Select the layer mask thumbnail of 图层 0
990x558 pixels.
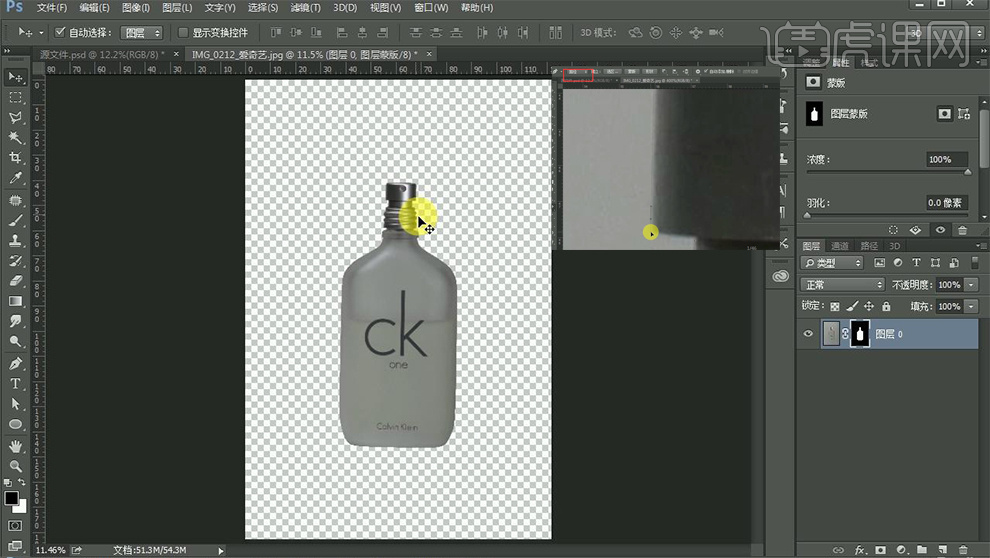pyautogui.click(x=860, y=334)
